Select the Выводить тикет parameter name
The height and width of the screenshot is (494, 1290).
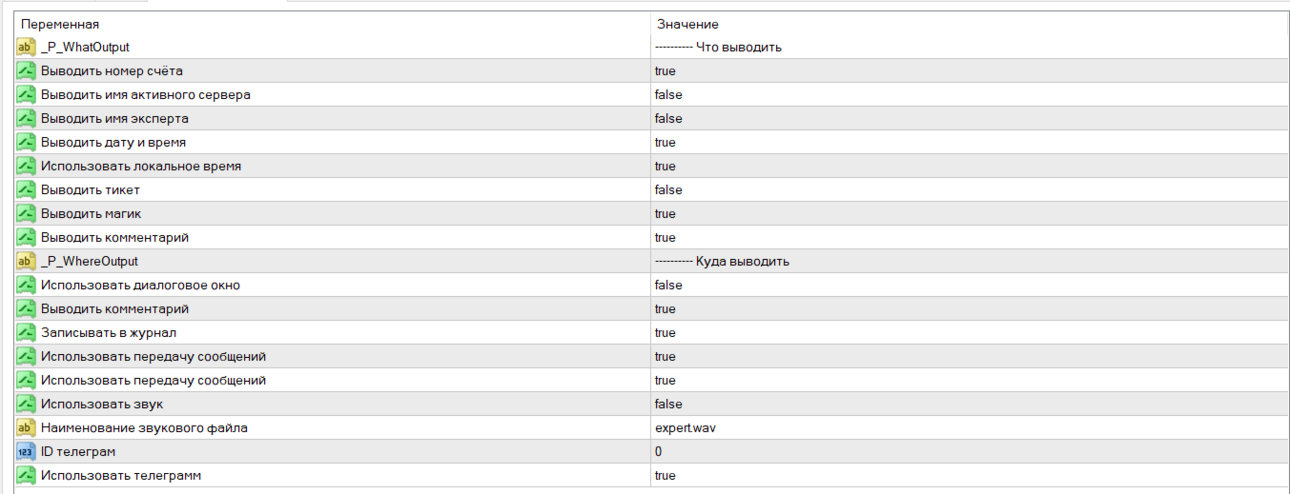90,190
